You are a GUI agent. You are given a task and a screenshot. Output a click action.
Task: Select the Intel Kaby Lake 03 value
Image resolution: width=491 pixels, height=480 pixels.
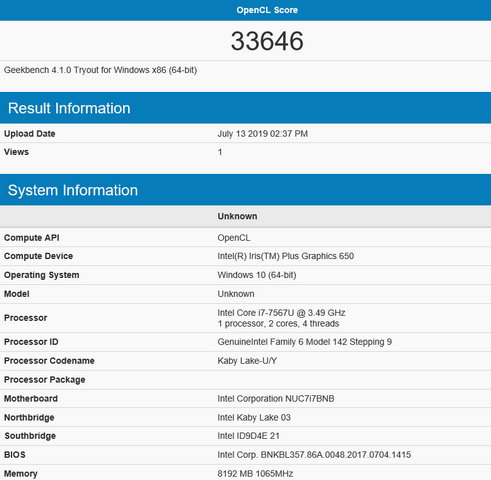pyautogui.click(x=254, y=418)
